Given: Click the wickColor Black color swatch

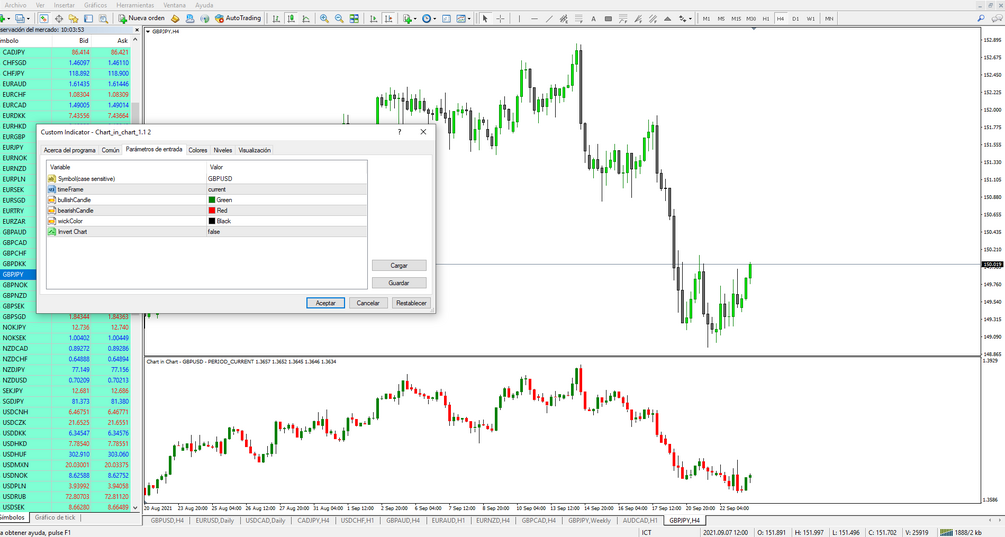Looking at the screenshot, I should click(x=212, y=221).
